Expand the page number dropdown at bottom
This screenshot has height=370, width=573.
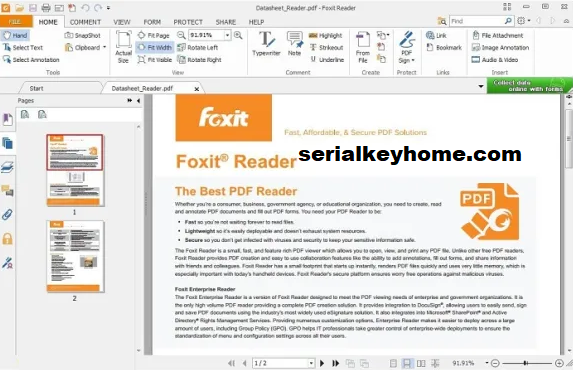click(311, 363)
